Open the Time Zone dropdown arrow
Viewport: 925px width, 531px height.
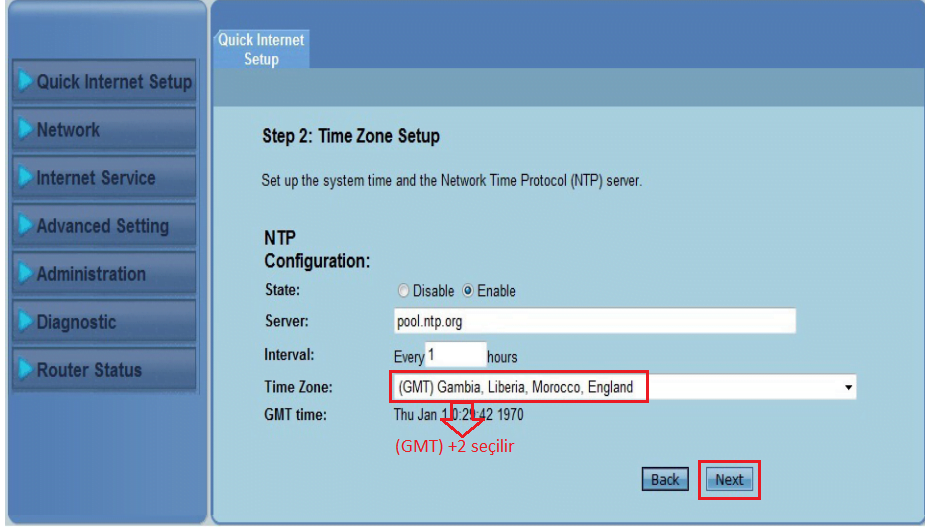pos(848,388)
